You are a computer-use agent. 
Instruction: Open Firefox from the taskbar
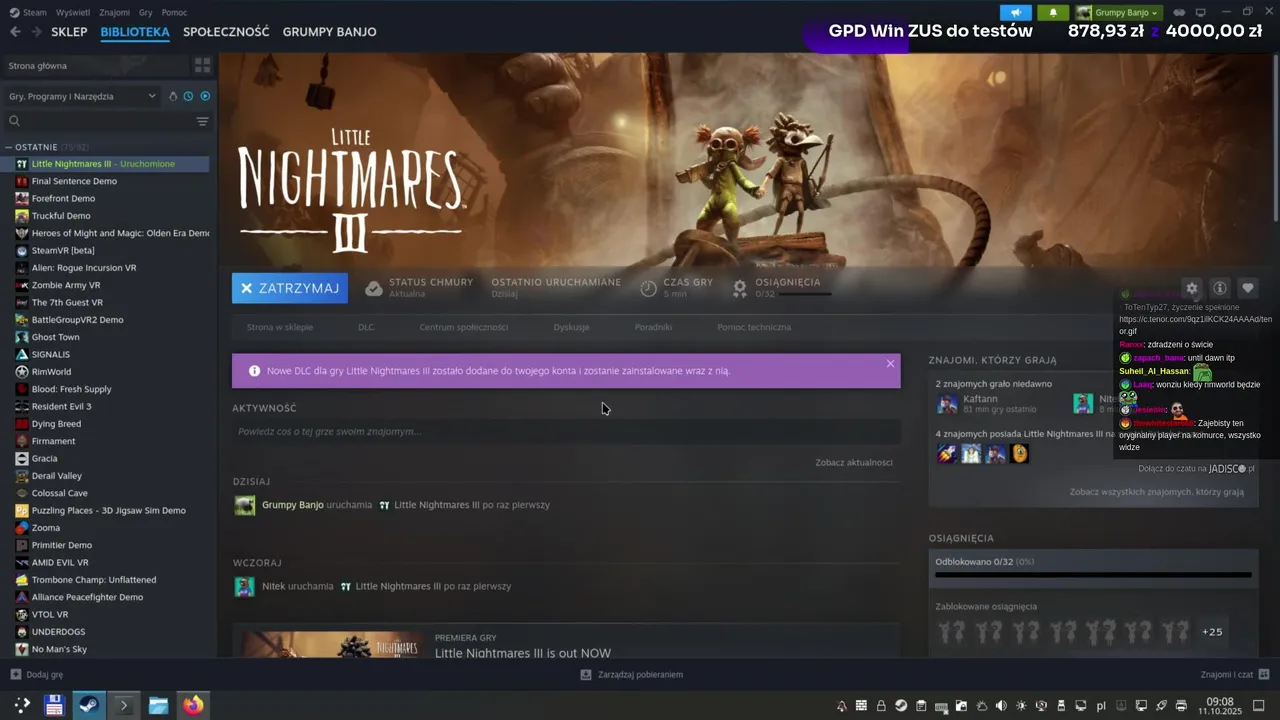tap(193, 705)
